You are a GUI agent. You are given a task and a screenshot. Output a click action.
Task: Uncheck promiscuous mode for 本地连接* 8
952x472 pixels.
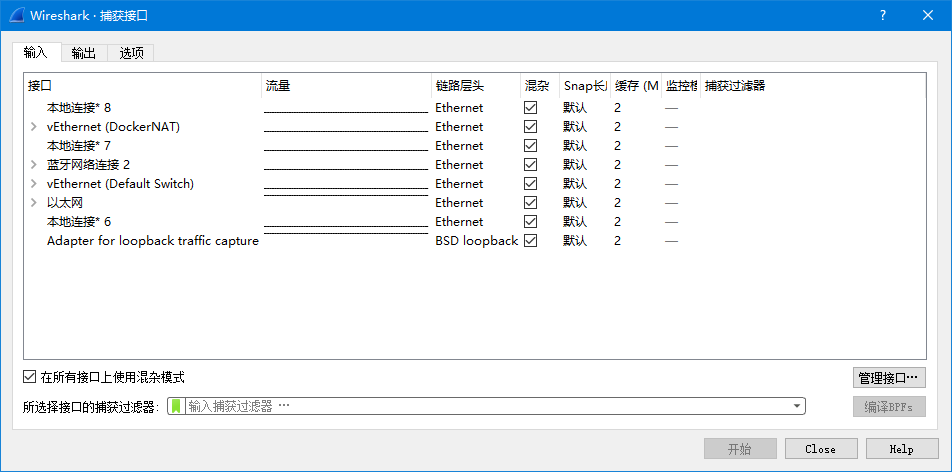point(531,108)
